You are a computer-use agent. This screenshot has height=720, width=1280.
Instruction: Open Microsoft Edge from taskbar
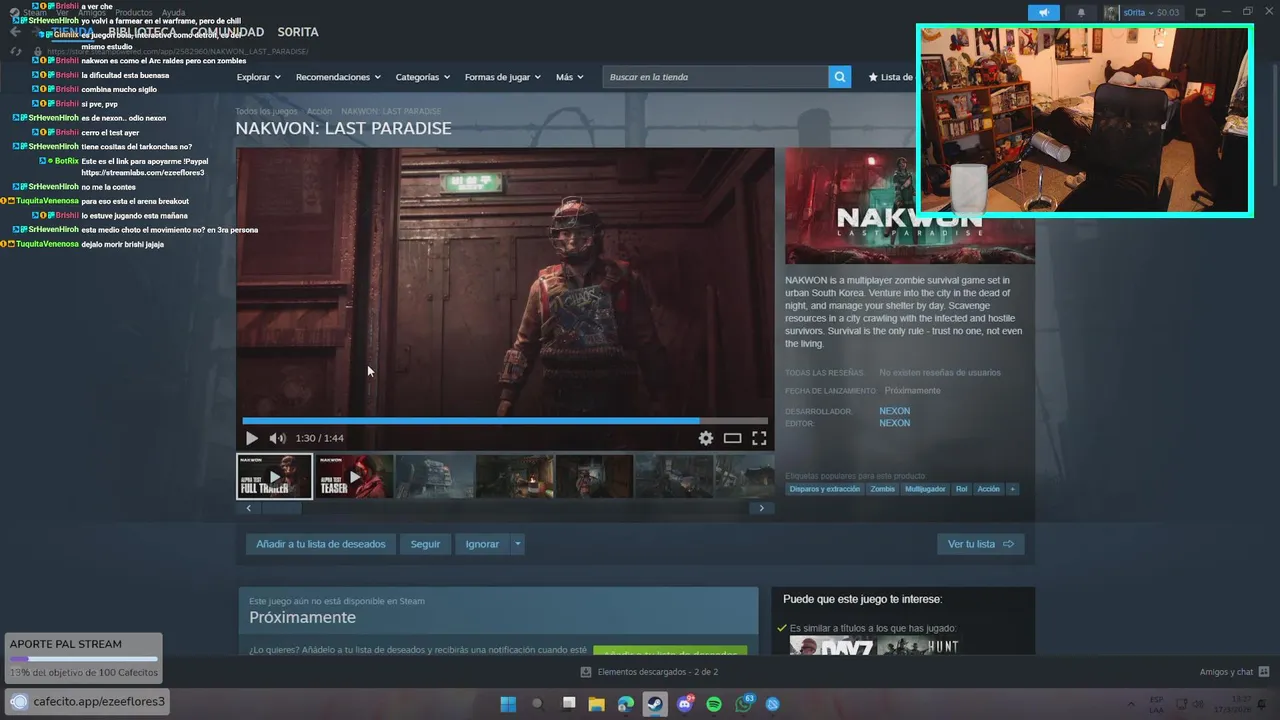[626, 704]
